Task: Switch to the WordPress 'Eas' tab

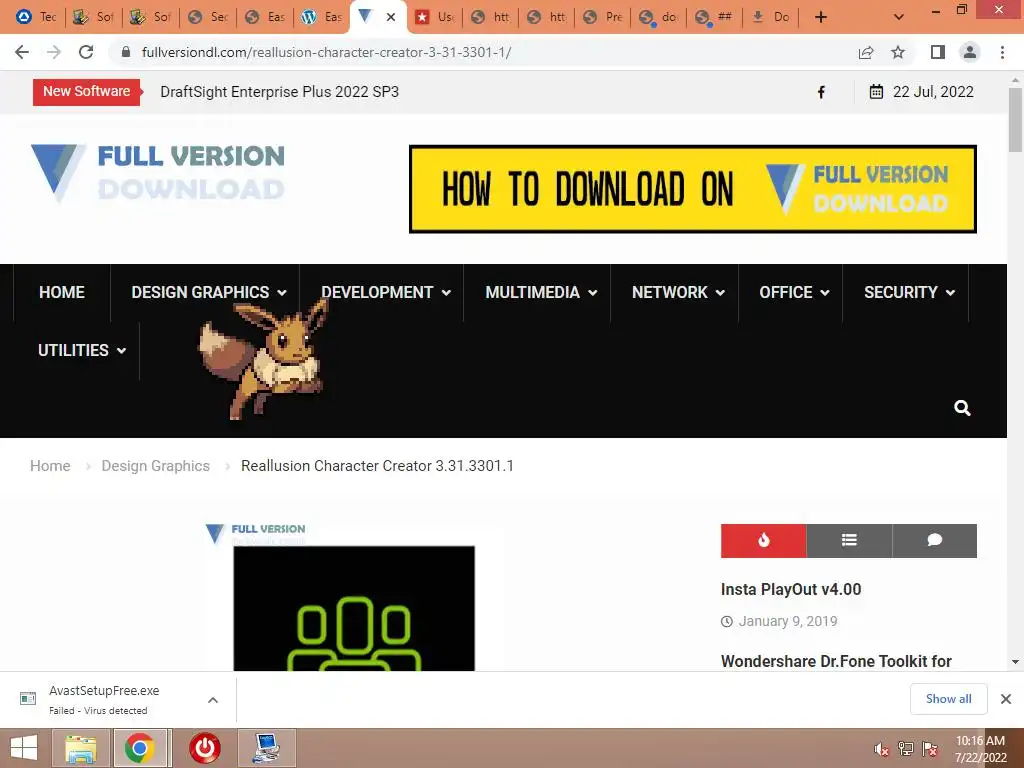Action: [322, 17]
